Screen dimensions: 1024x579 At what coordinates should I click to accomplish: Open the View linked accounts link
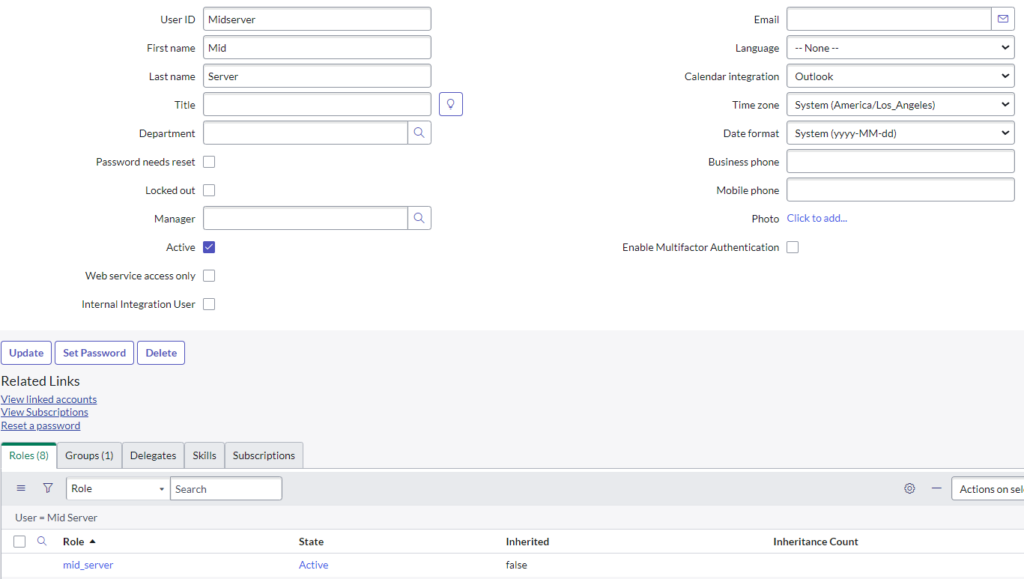point(49,398)
